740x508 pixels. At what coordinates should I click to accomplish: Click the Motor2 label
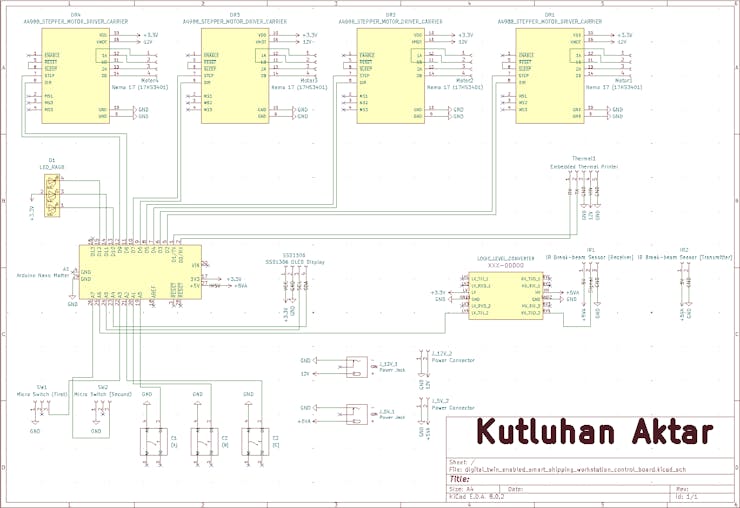(x=464, y=81)
